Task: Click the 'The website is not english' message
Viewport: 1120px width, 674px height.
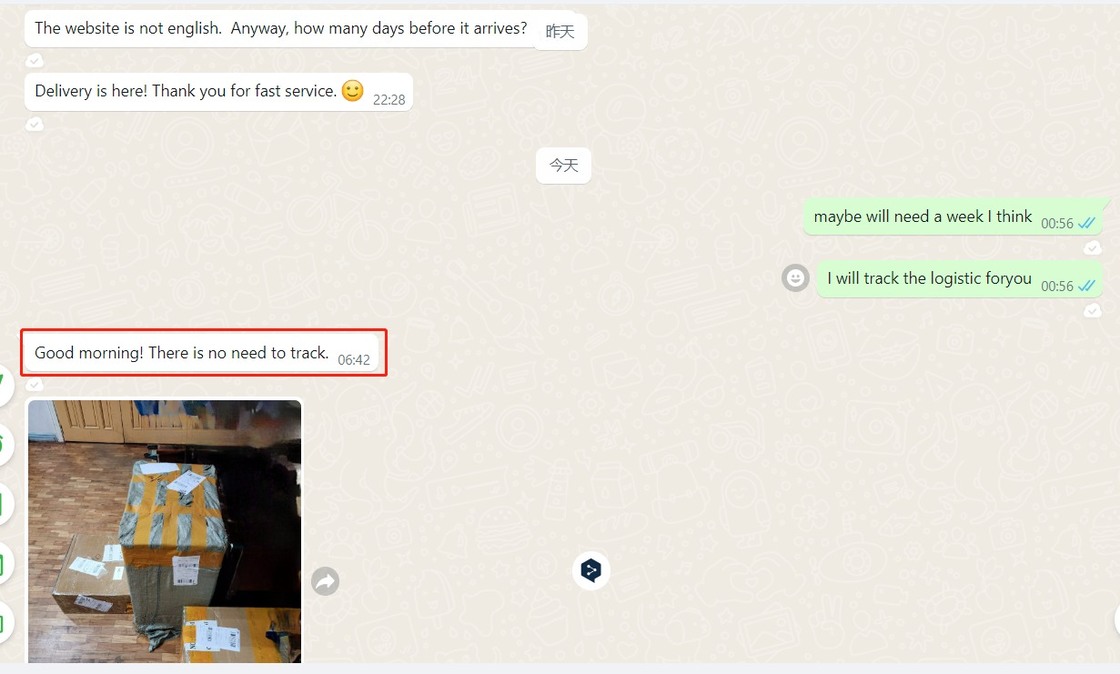Action: point(306,29)
